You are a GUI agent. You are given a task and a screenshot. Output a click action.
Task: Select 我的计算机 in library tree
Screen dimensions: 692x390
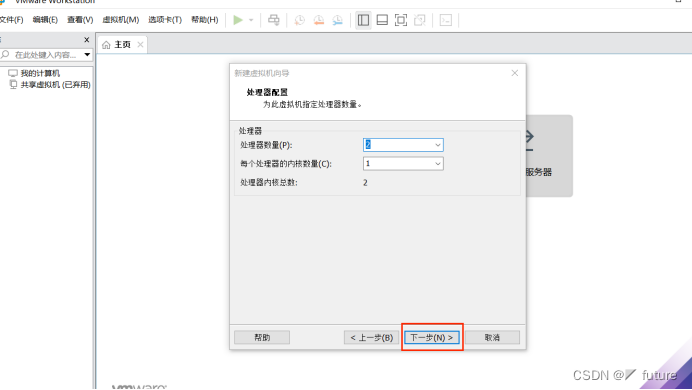click(x=40, y=73)
